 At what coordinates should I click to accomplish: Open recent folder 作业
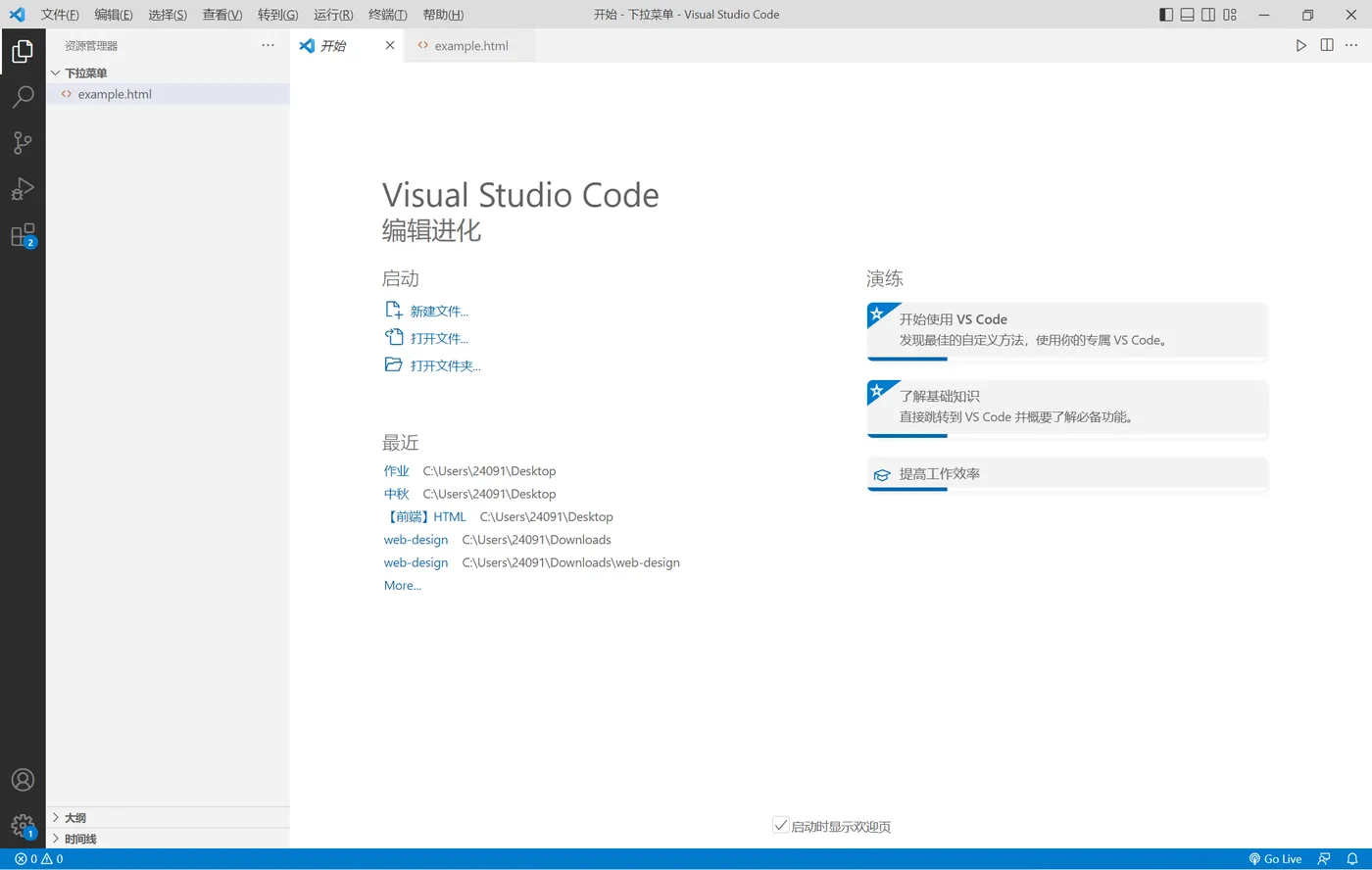click(397, 471)
